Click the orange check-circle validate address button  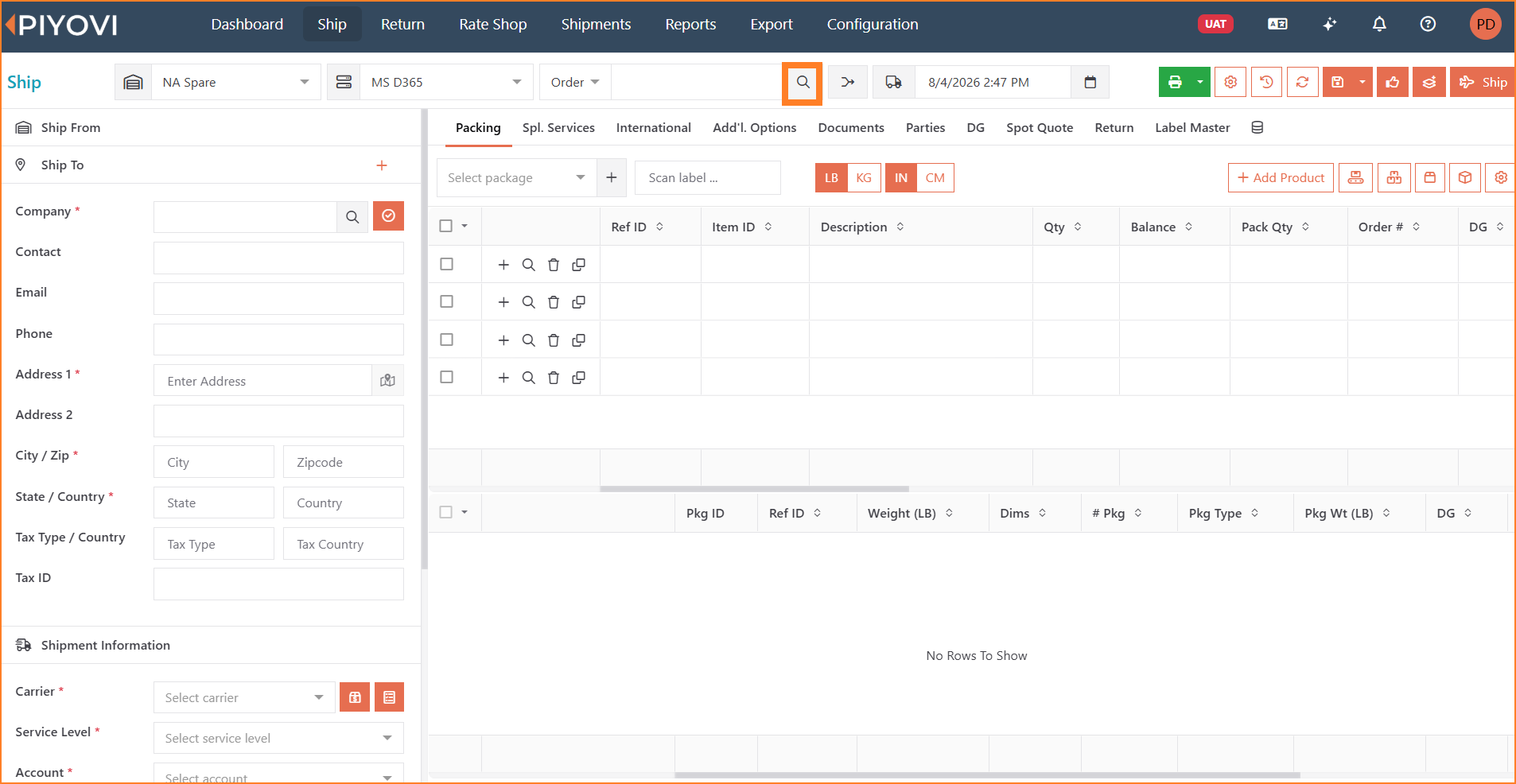point(388,216)
